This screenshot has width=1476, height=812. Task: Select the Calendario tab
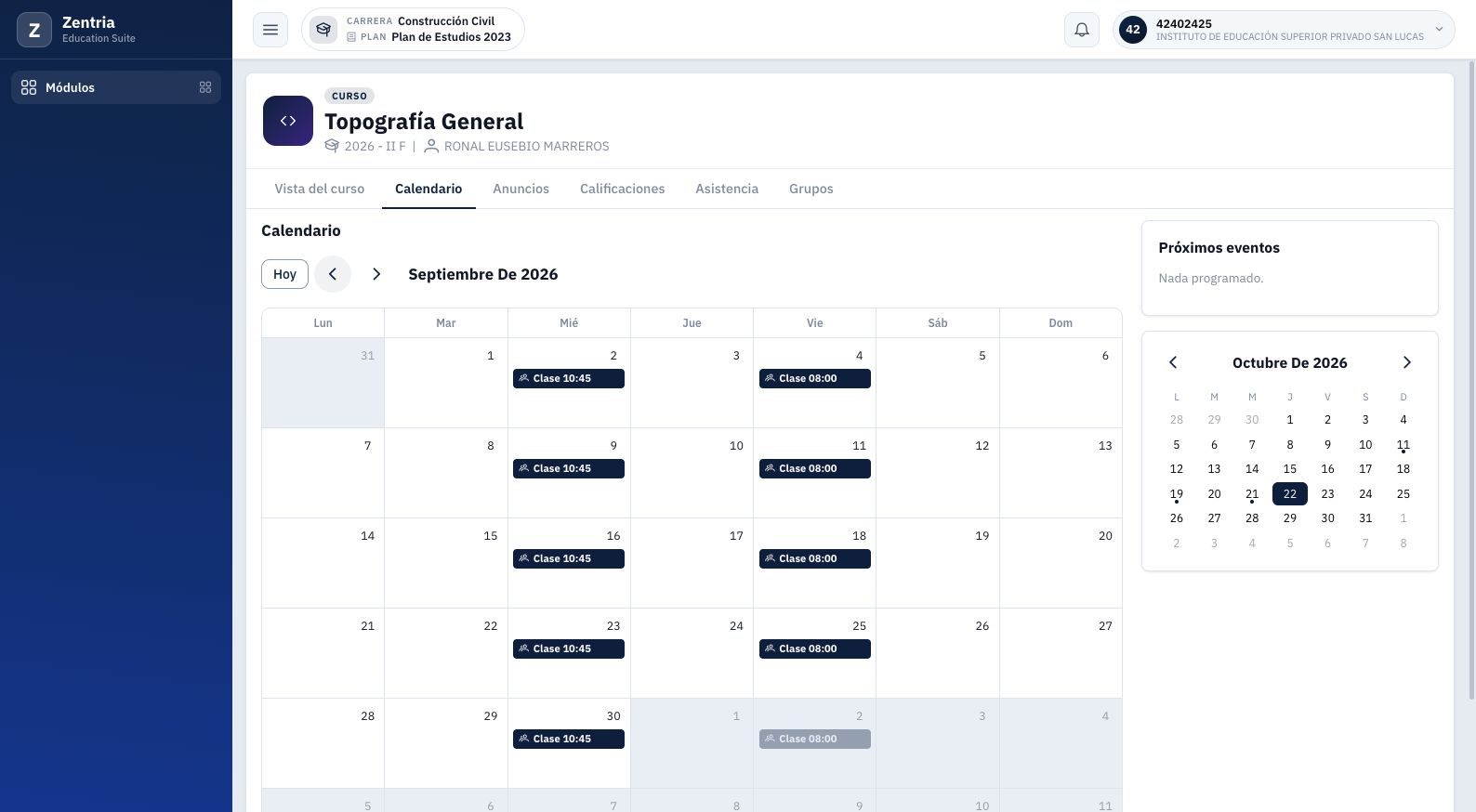point(428,189)
